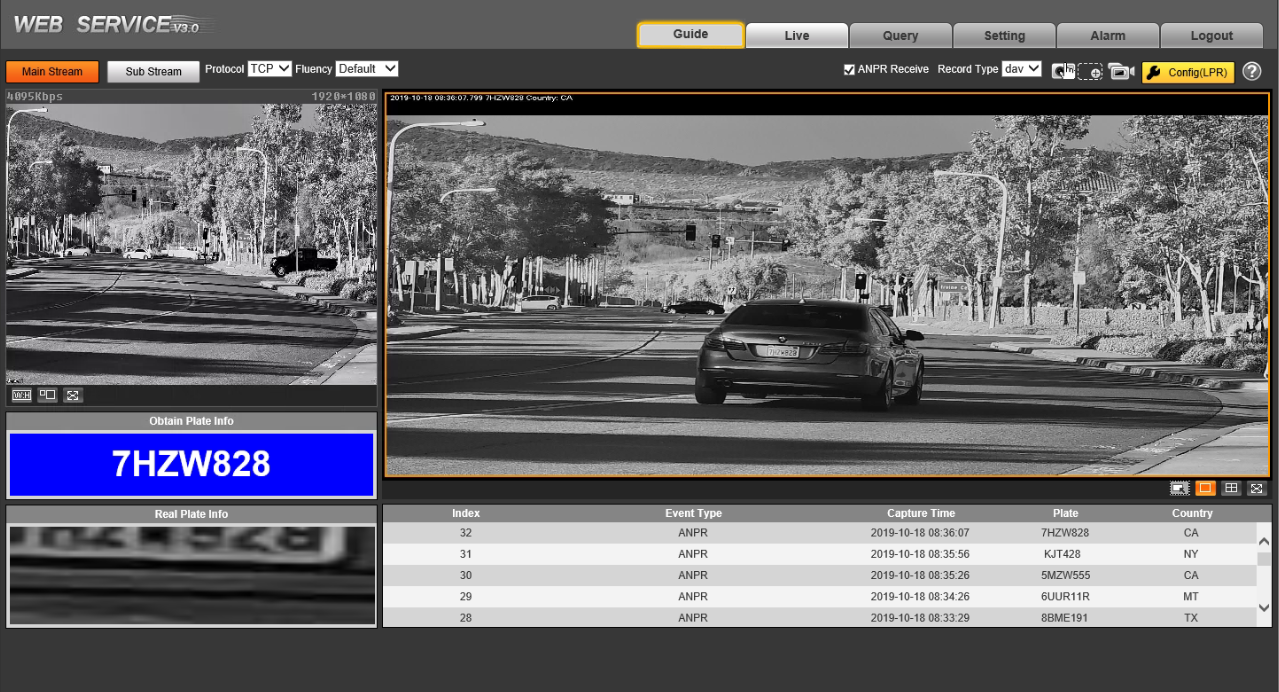Expand the Fluency Default dropdown

pos(367,69)
